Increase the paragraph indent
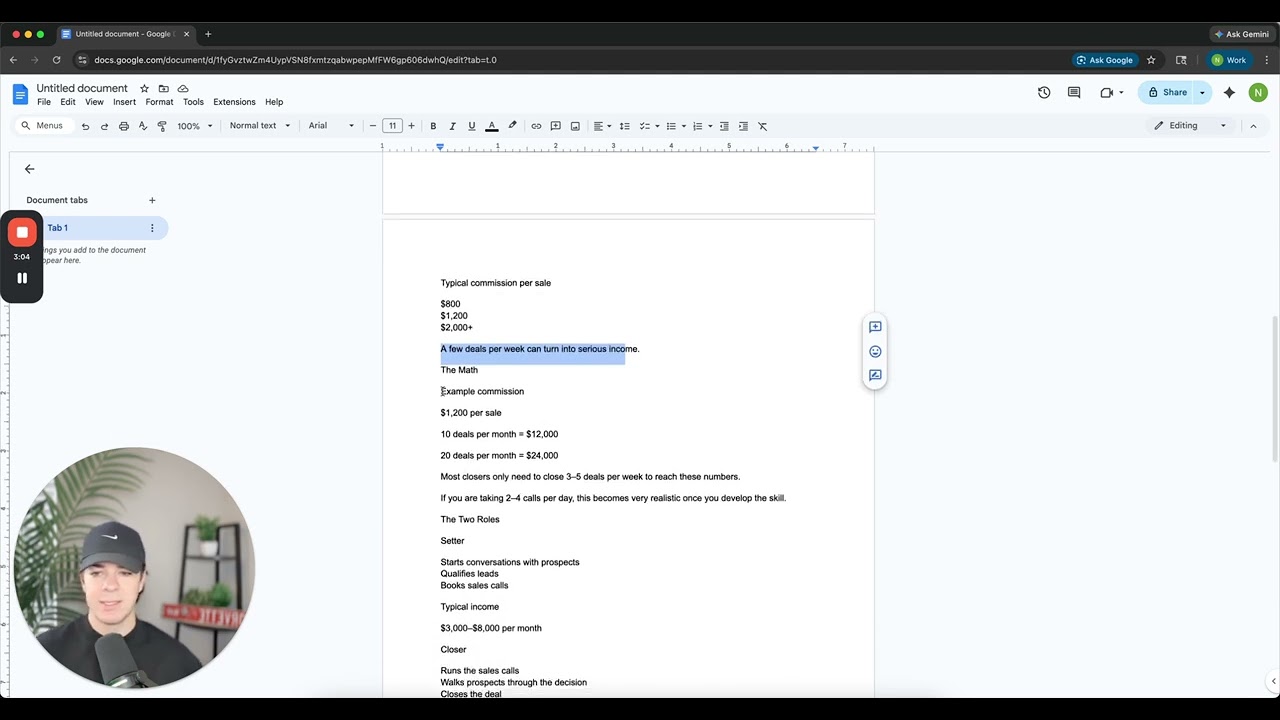Viewport: 1280px width, 720px height. click(743, 126)
